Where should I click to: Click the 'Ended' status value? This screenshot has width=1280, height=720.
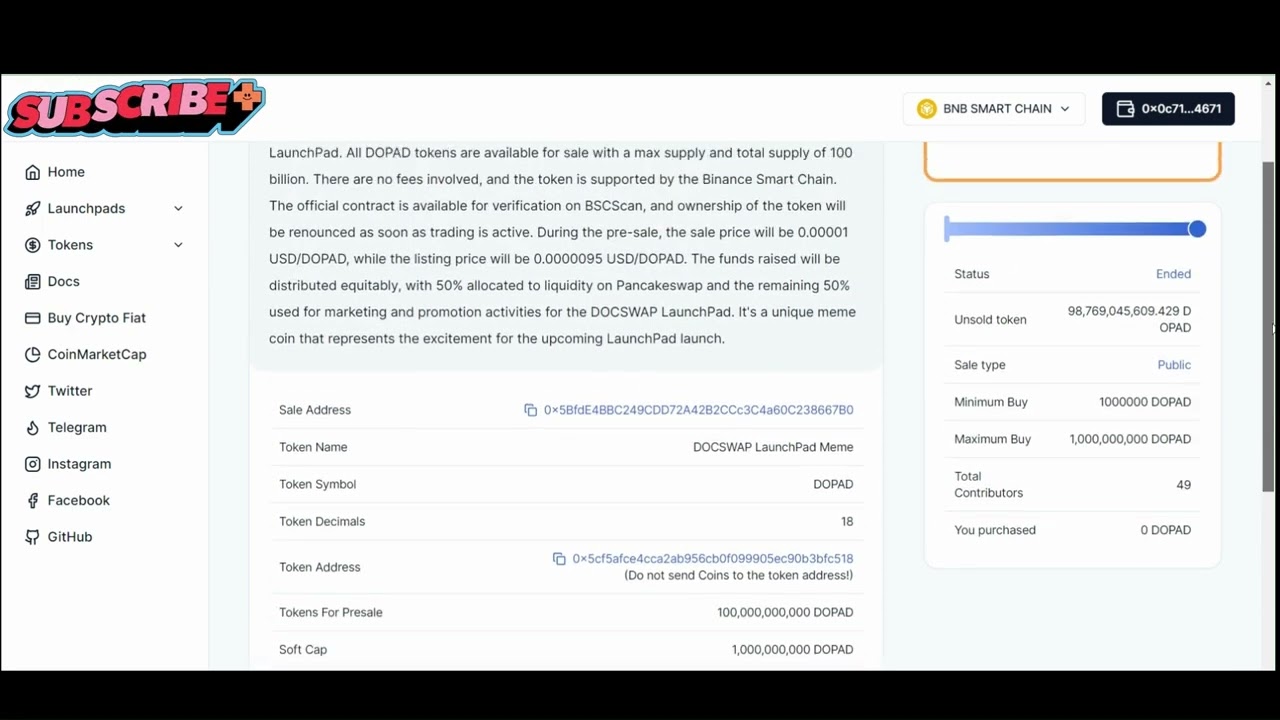(1173, 274)
